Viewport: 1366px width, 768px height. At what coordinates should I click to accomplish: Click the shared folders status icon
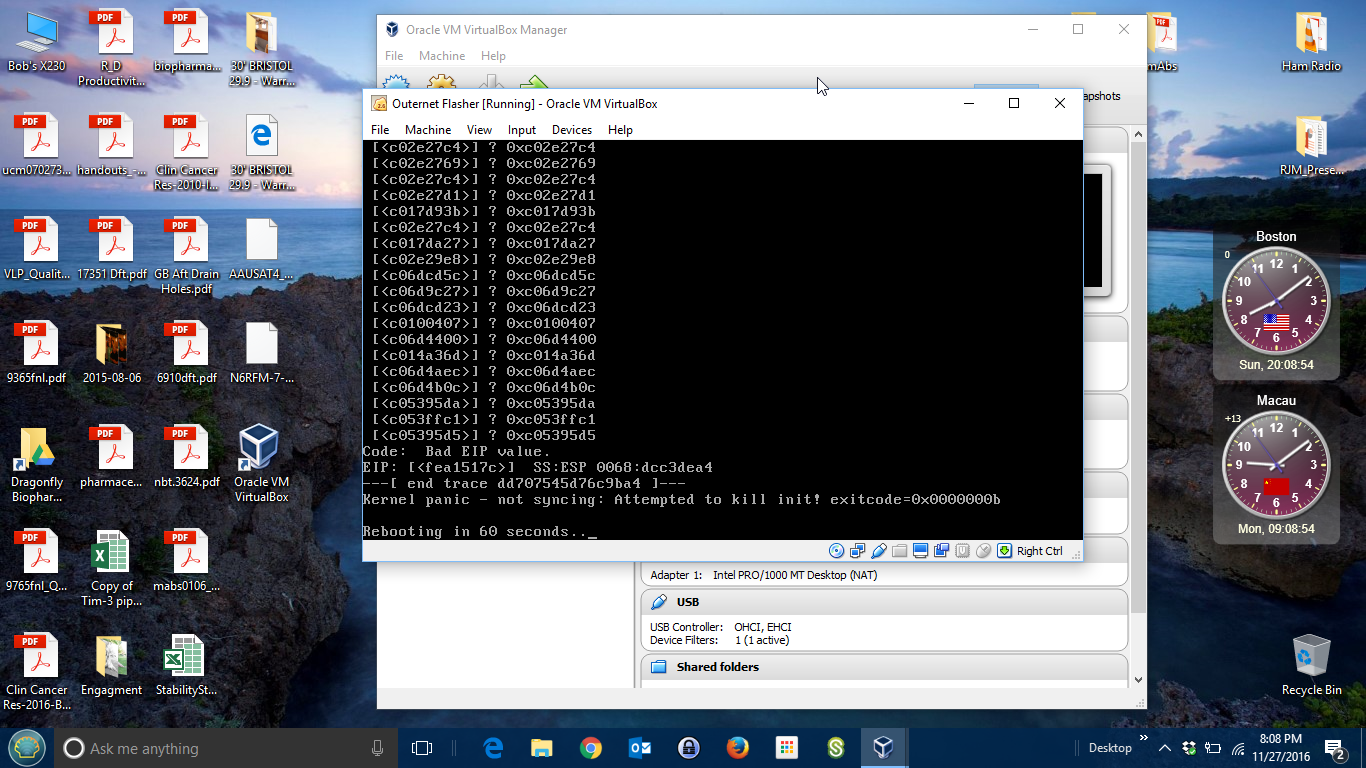900,551
